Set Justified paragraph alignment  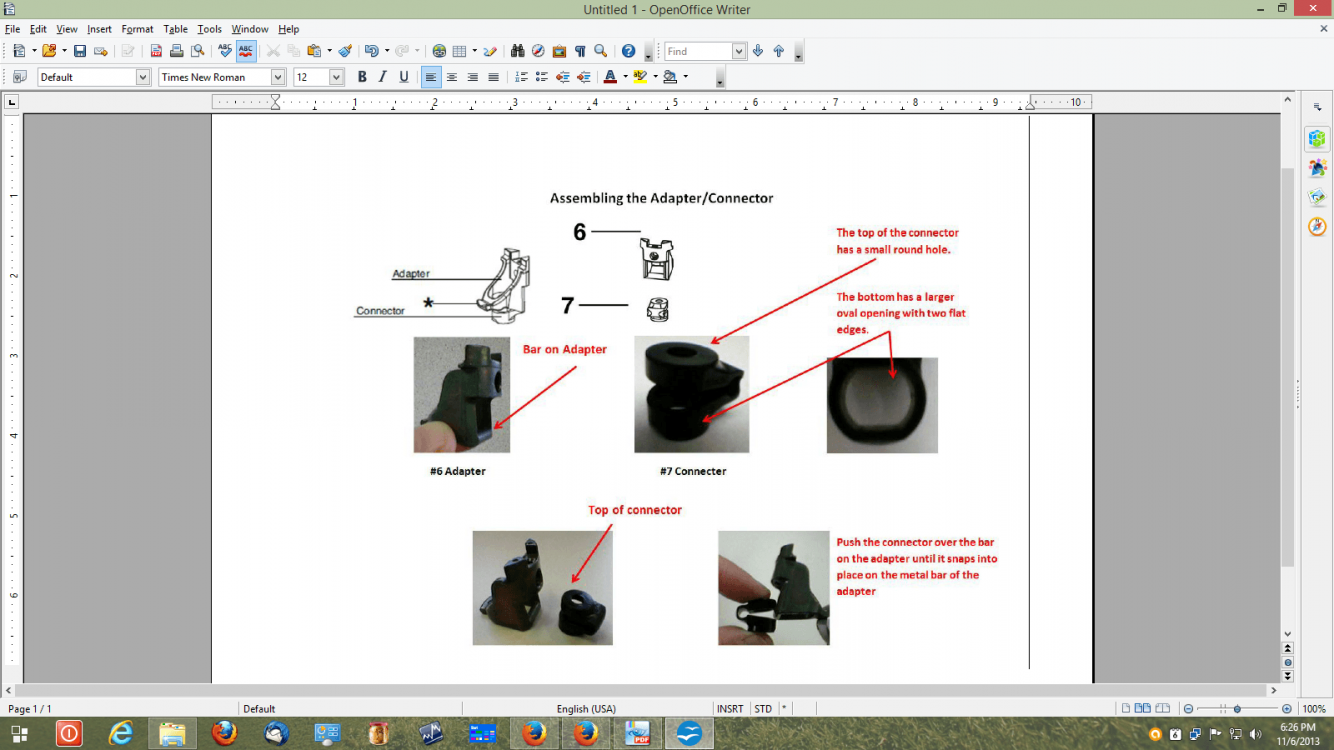tap(493, 77)
